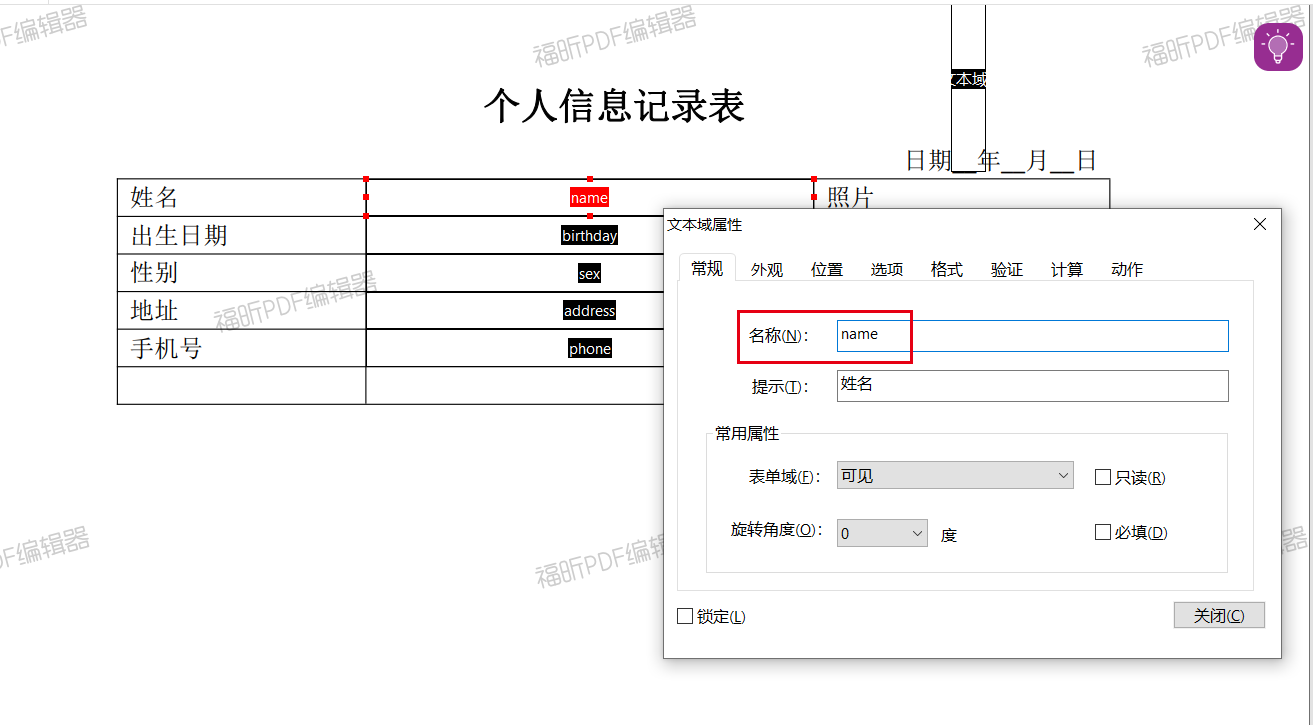This screenshot has width=1313, height=725.
Task: Click the 个人信息记录表 title
Action: [x=614, y=105]
